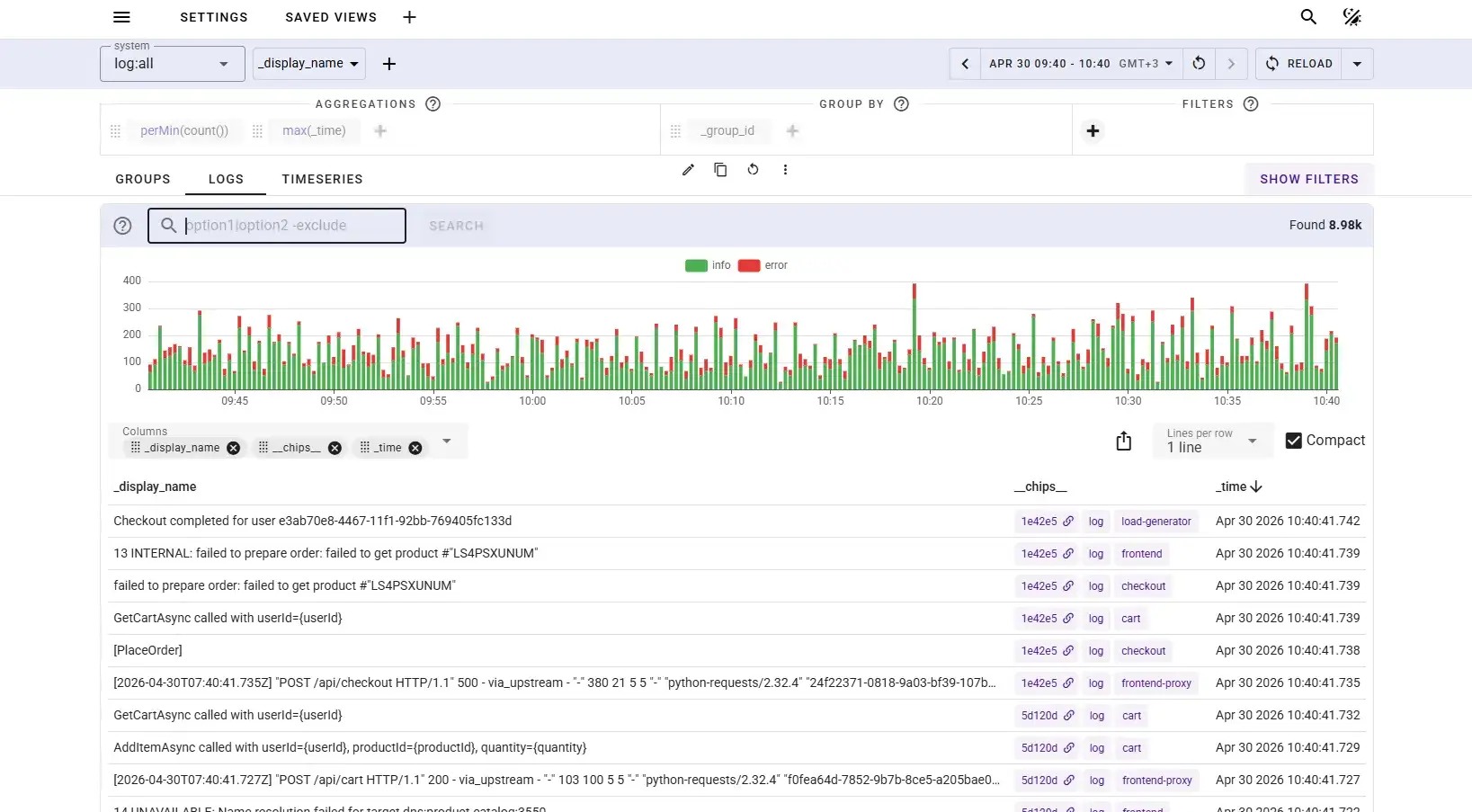The height and width of the screenshot is (812, 1472).
Task: Click the log search input field
Action: pyautogui.click(x=277, y=226)
